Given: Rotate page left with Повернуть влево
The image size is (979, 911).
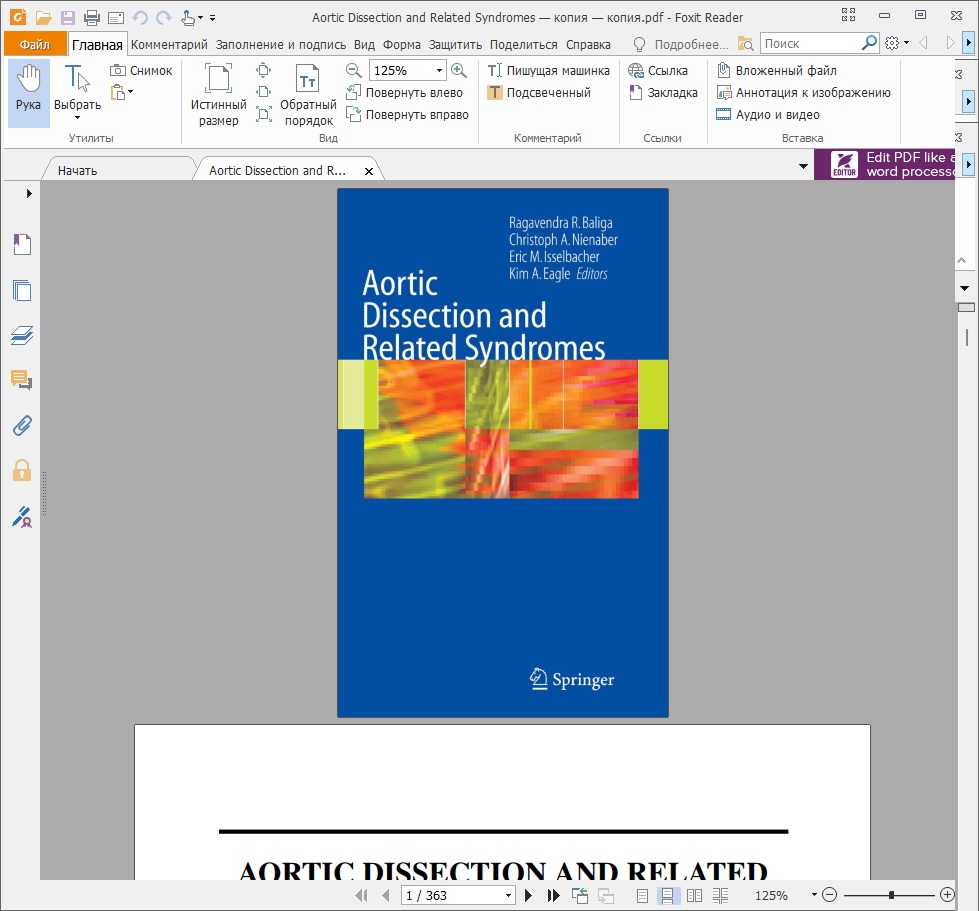Looking at the screenshot, I should [x=405, y=92].
